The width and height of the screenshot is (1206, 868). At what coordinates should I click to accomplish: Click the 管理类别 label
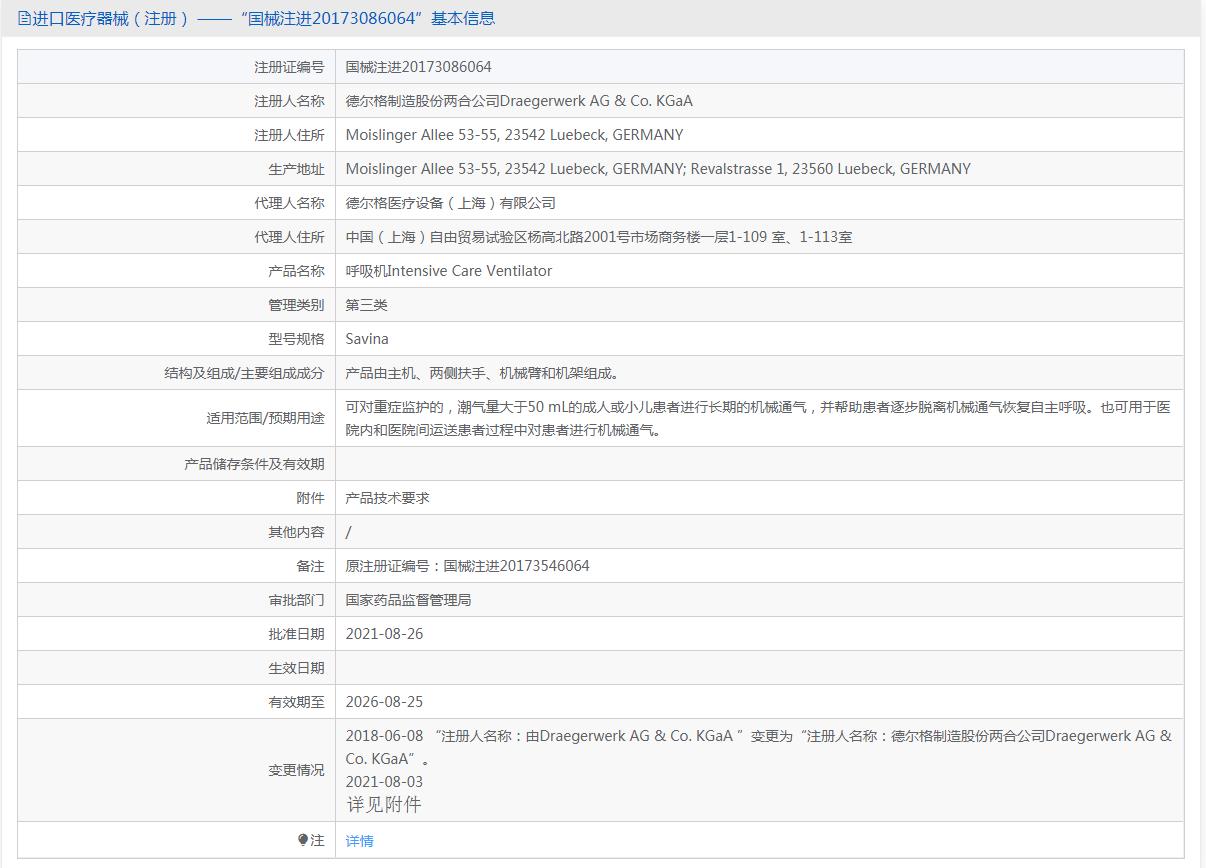(x=296, y=305)
